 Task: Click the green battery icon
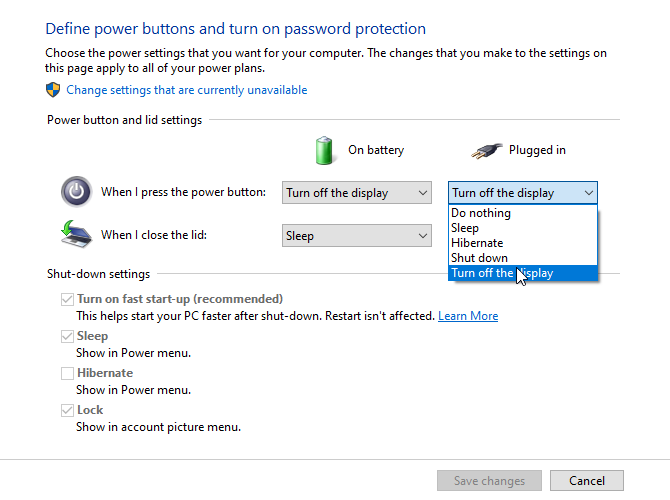coord(324,150)
